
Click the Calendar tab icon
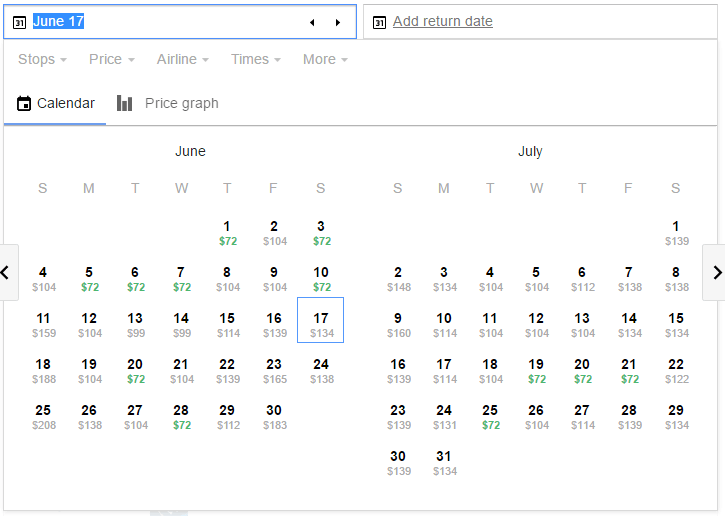24,104
